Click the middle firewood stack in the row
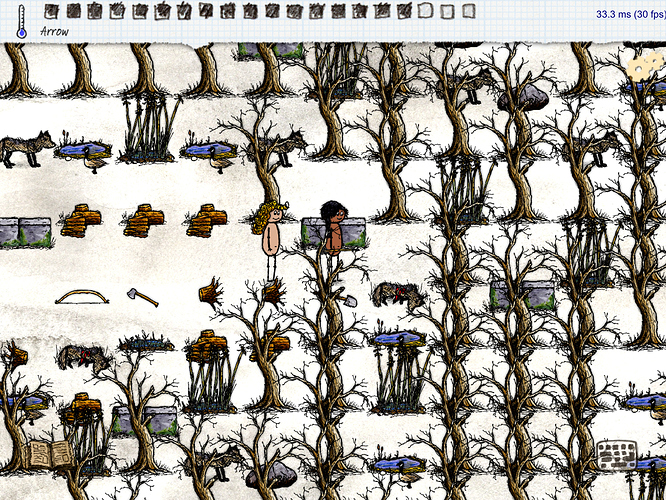666x500 pixels. pos(144,220)
